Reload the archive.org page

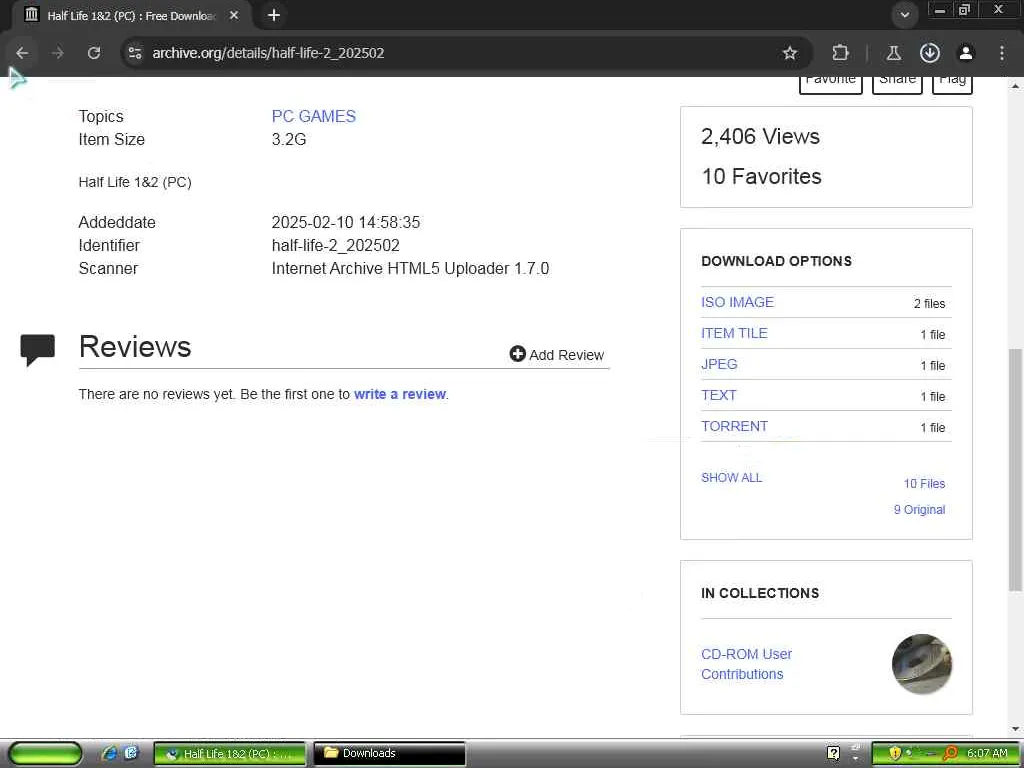[x=94, y=53]
